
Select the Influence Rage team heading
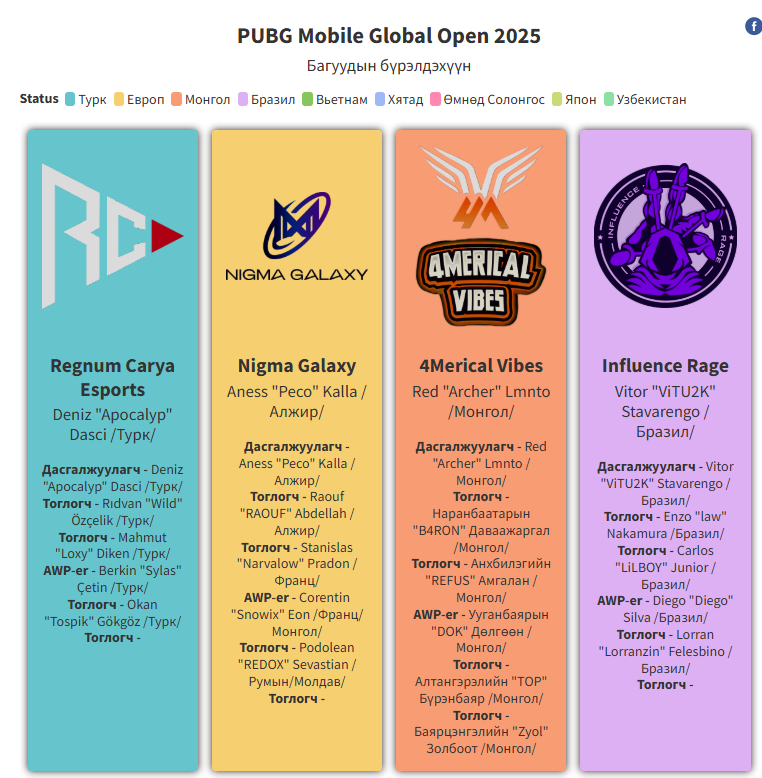tap(665, 366)
